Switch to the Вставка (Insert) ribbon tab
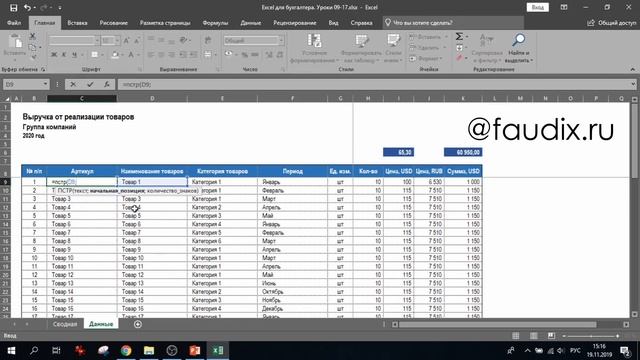 click(77, 23)
